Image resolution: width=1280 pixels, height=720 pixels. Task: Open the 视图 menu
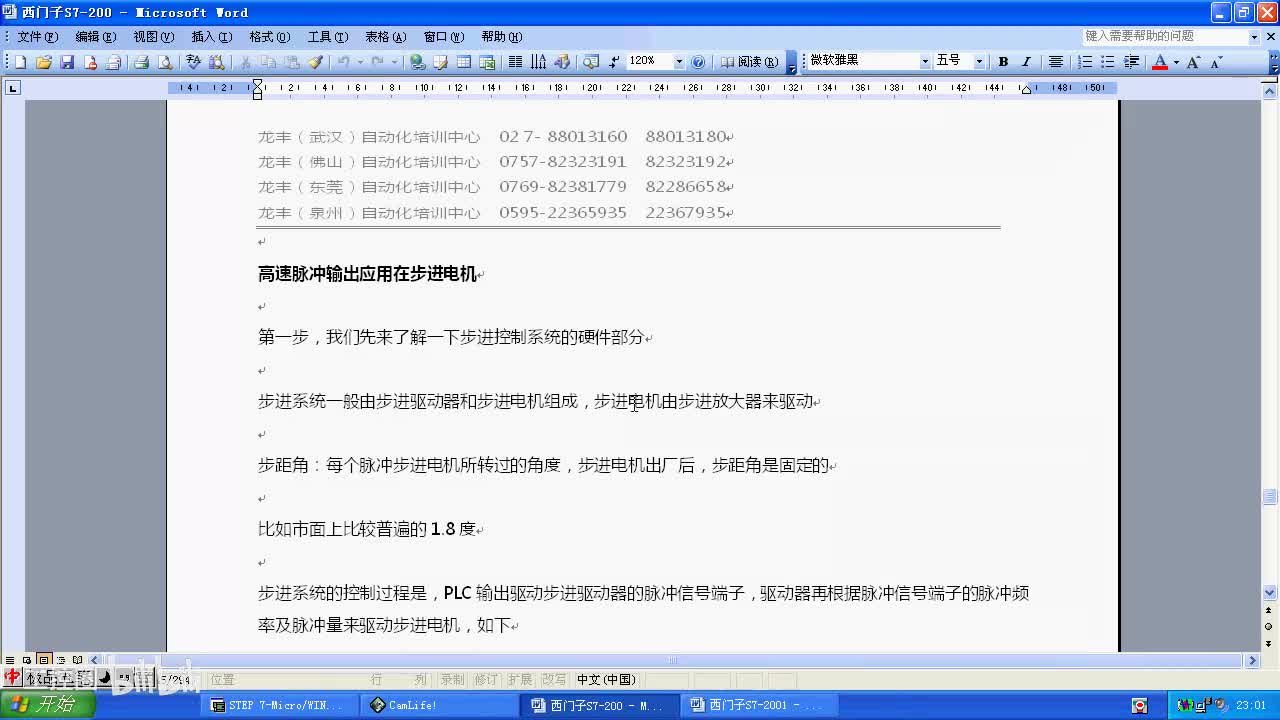point(153,37)
